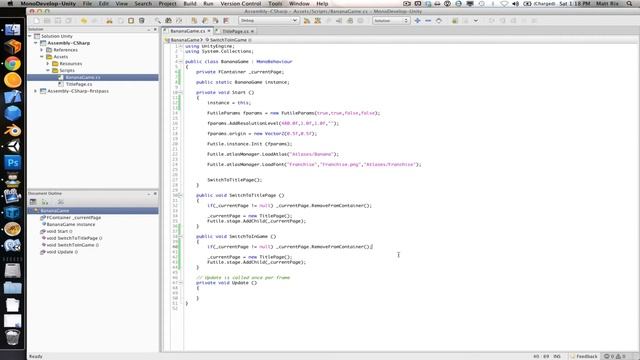Viewport: 640px width, 360px height.
Task: Click the zoom-out minus toolbar icon
Action: (x=428, y=20)
